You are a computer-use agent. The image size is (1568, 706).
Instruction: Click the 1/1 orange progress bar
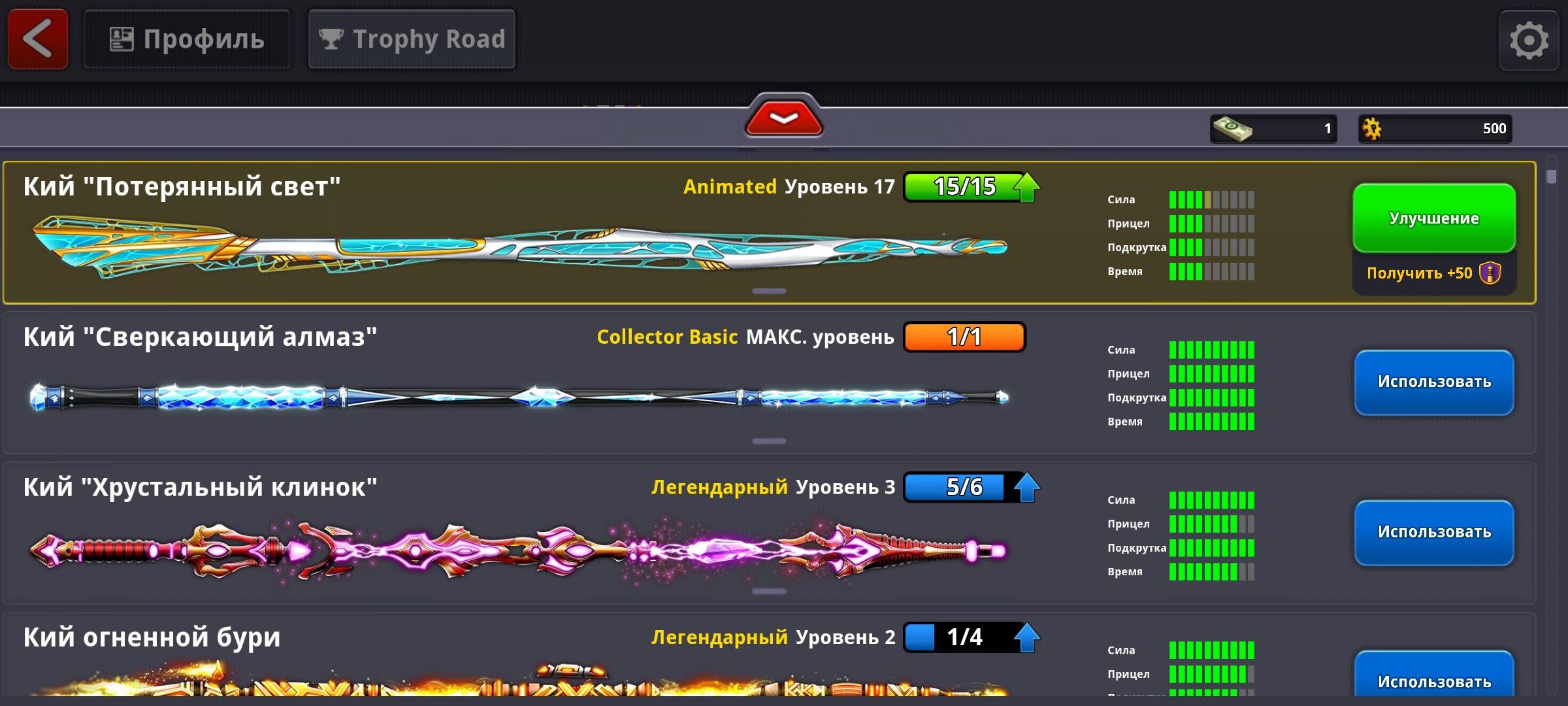(x=964, y=337)
